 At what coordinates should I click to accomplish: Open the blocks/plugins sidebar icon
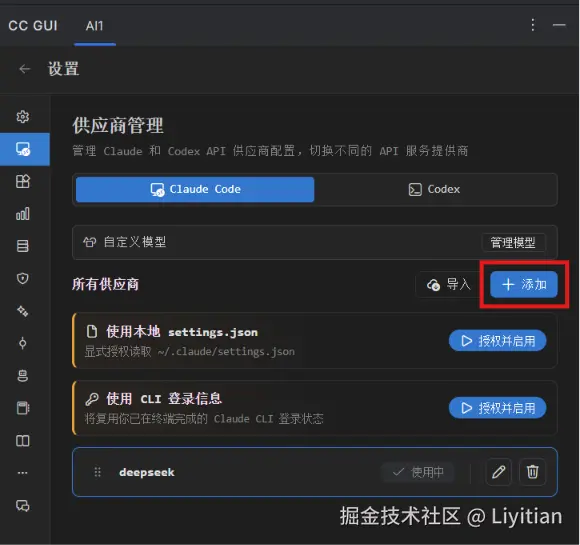pos(23,181)
